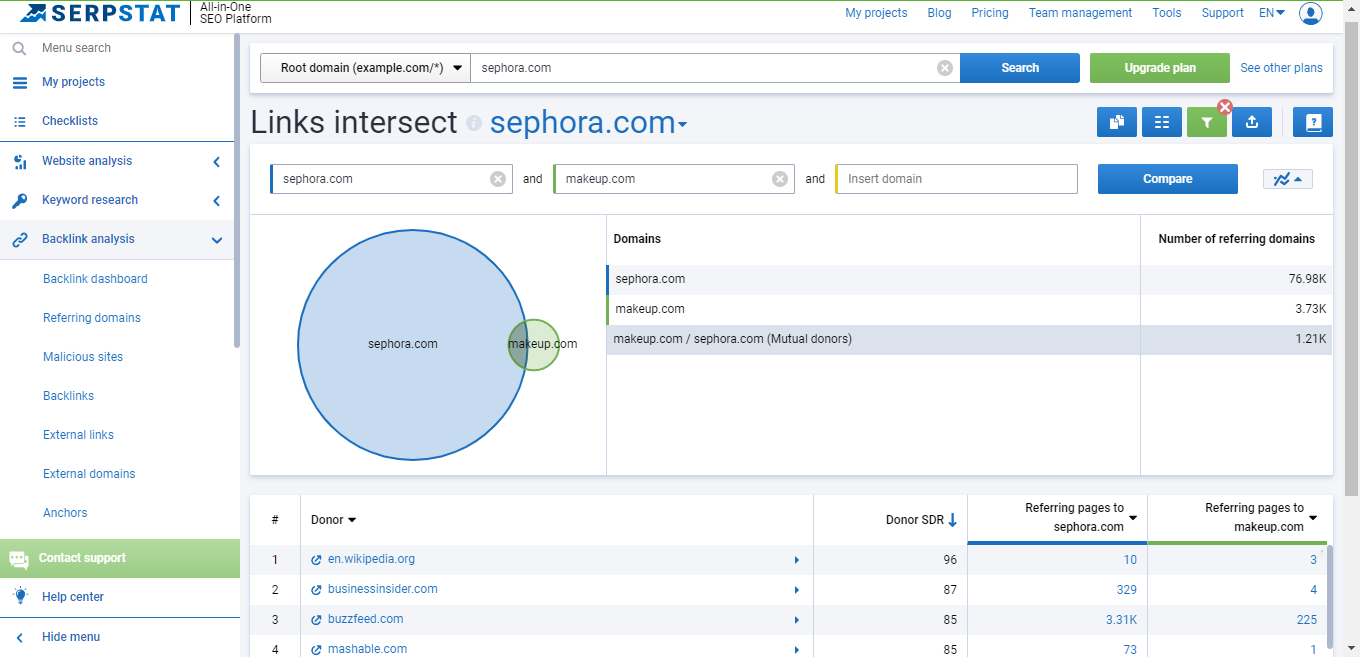Click the Website analysis chart icon
This screenshot has height=657, width=1360.
click(x=19, y=161)
